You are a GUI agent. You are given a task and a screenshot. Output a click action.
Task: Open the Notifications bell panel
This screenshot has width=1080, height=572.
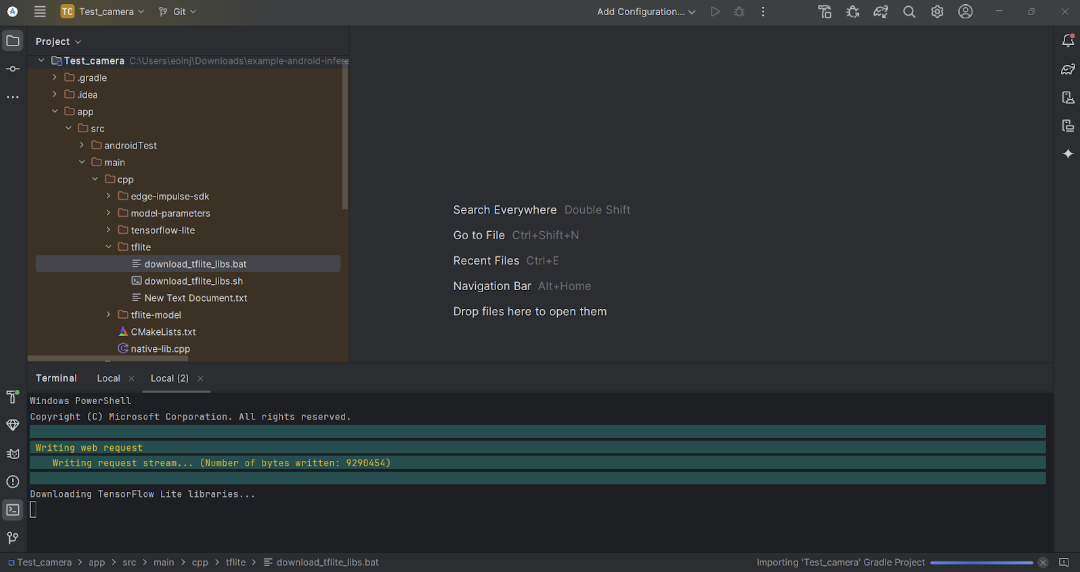point(1068,41)
